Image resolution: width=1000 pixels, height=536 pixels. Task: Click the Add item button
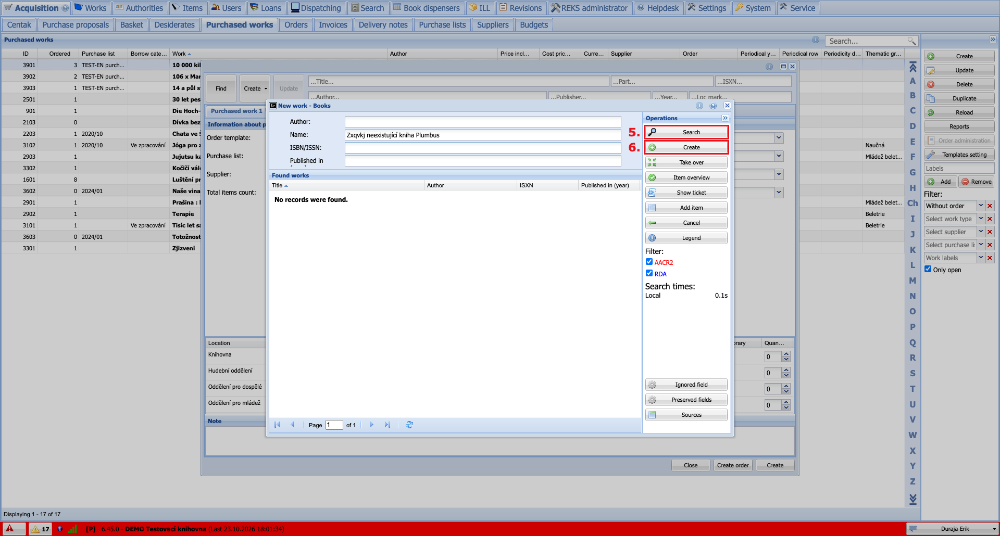[x=686, y=207]
